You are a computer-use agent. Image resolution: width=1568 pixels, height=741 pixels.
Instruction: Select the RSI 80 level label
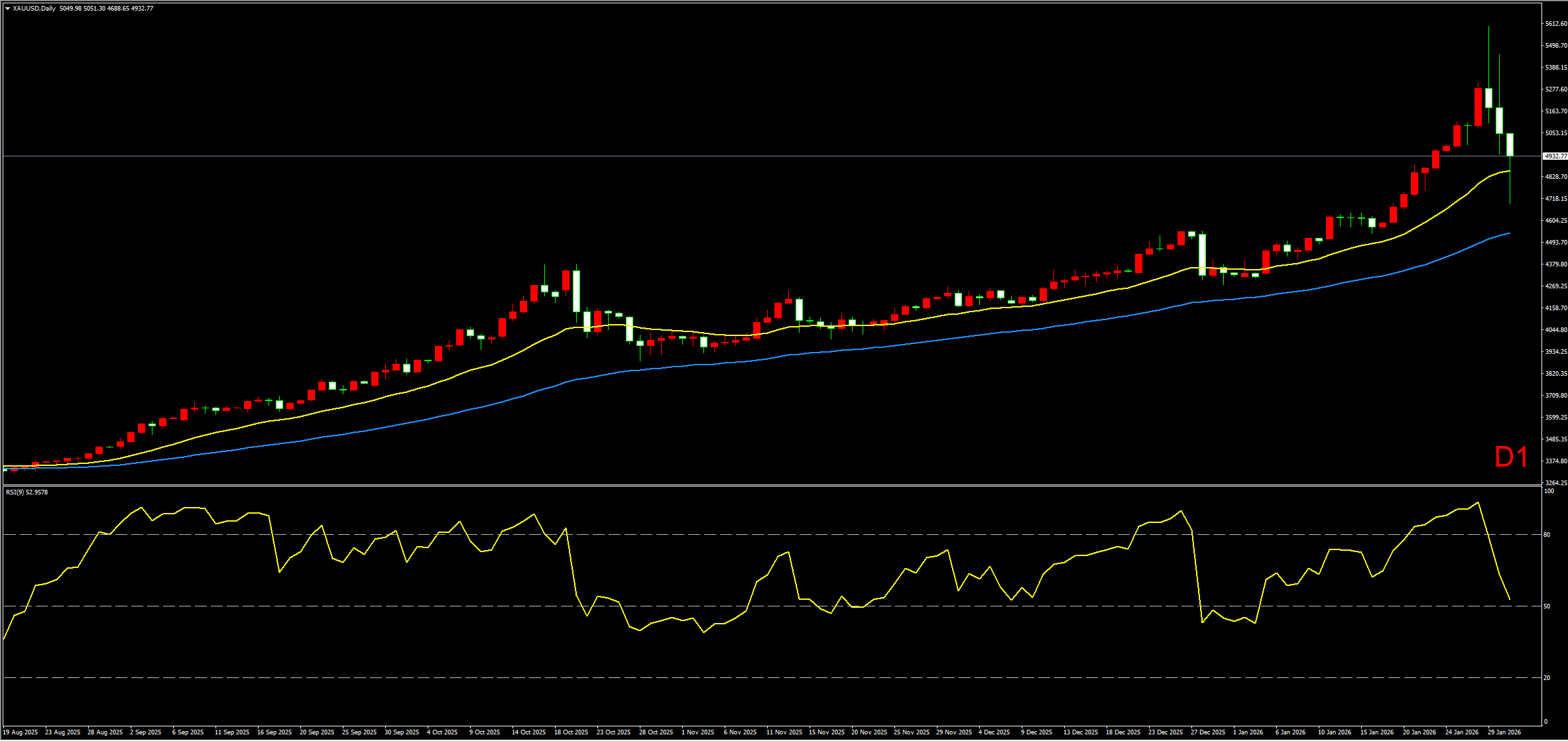point(1547,535)
